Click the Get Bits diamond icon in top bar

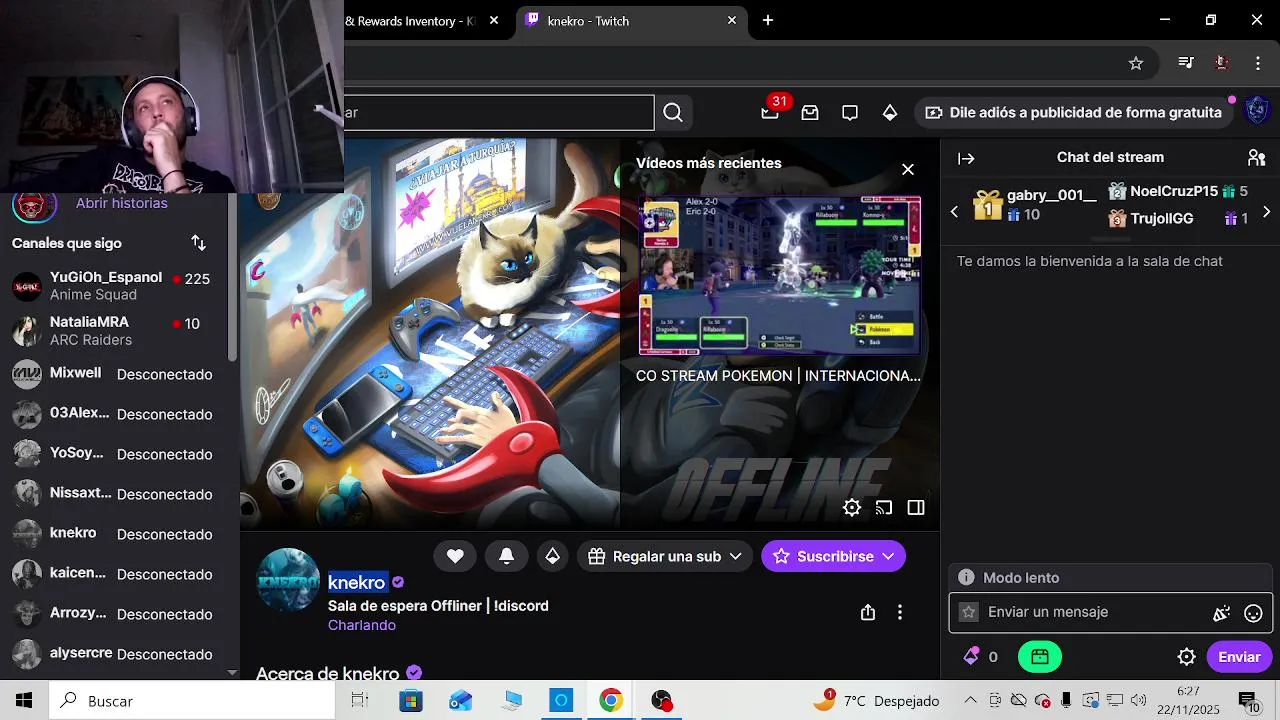click(x=890, y=113)
